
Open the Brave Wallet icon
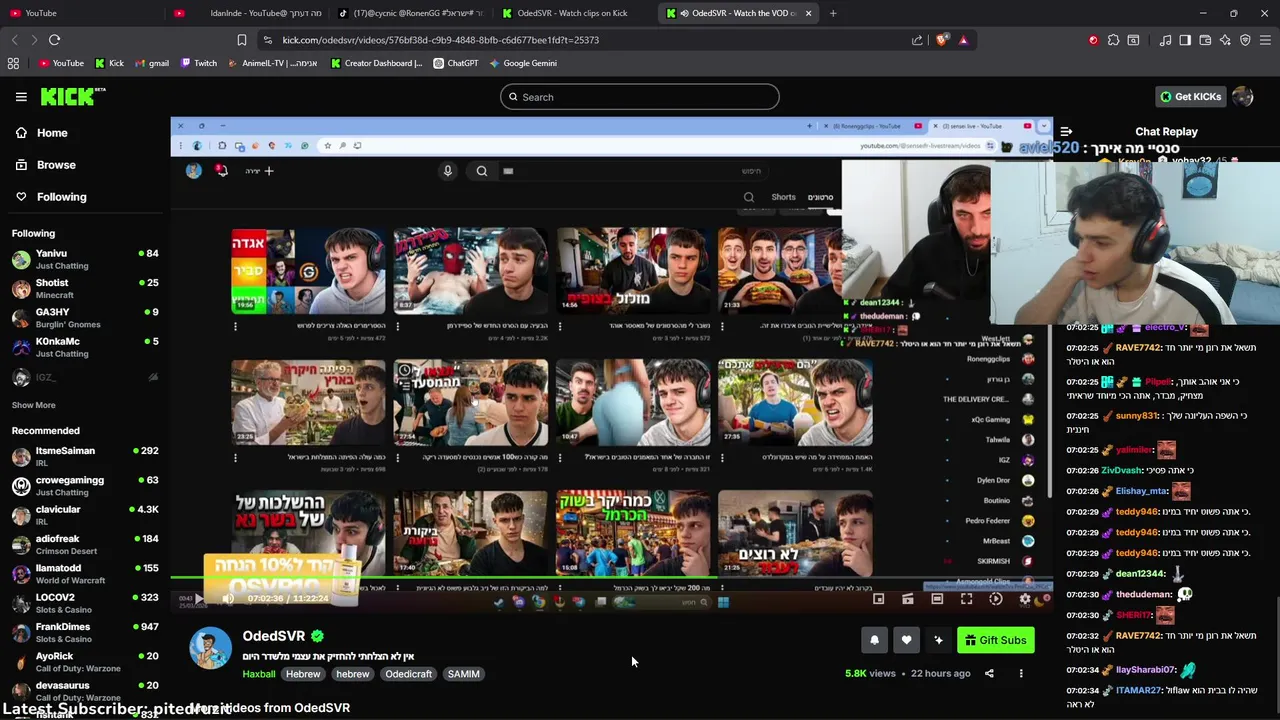tap(1205, 40)
